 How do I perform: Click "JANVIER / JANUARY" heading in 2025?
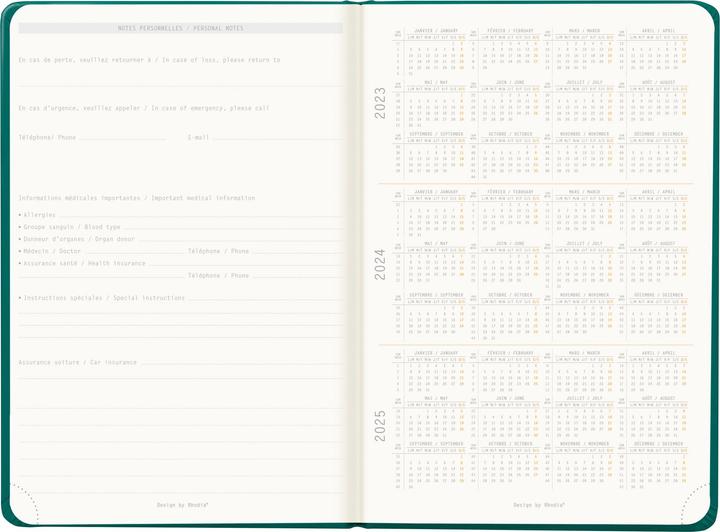[x=436, y=353]
